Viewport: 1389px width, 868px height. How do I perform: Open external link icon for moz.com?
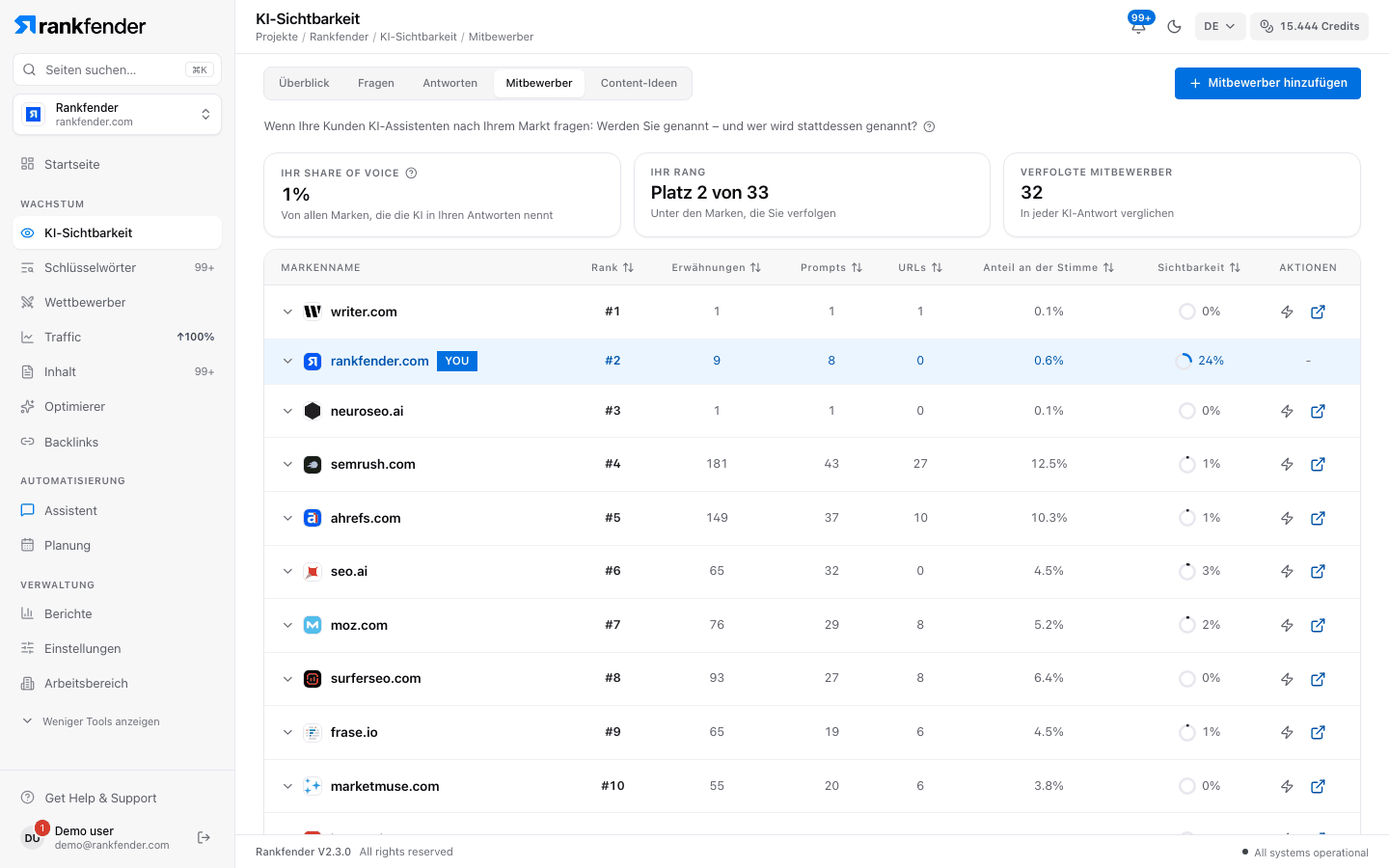coord(1318,625)
